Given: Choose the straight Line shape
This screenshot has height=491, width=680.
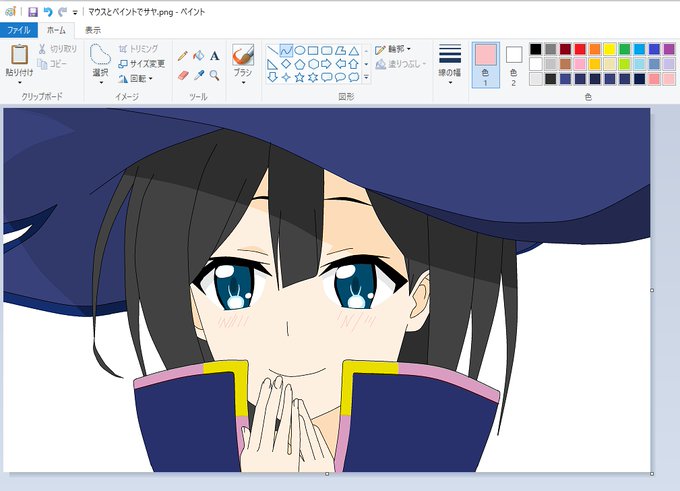Looking at the screenshot, I should [272, 51].
